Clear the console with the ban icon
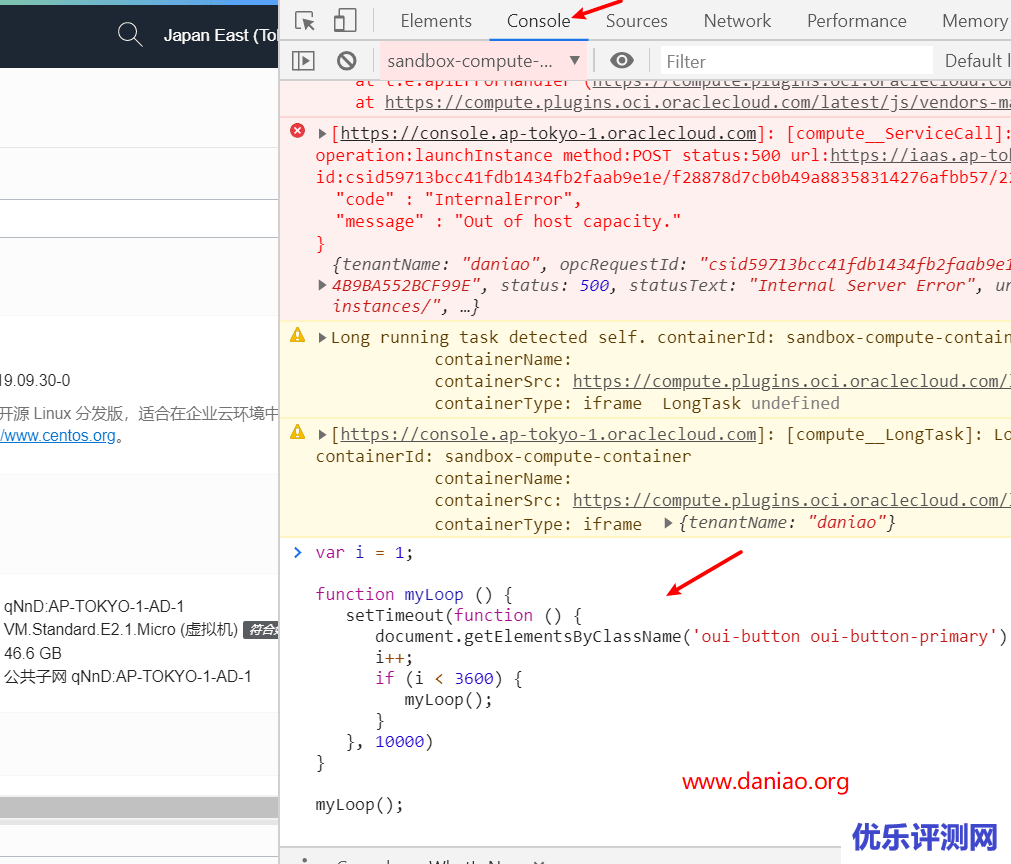The width and height of the screenshot is (1011, 864). [x=346, y=61]
